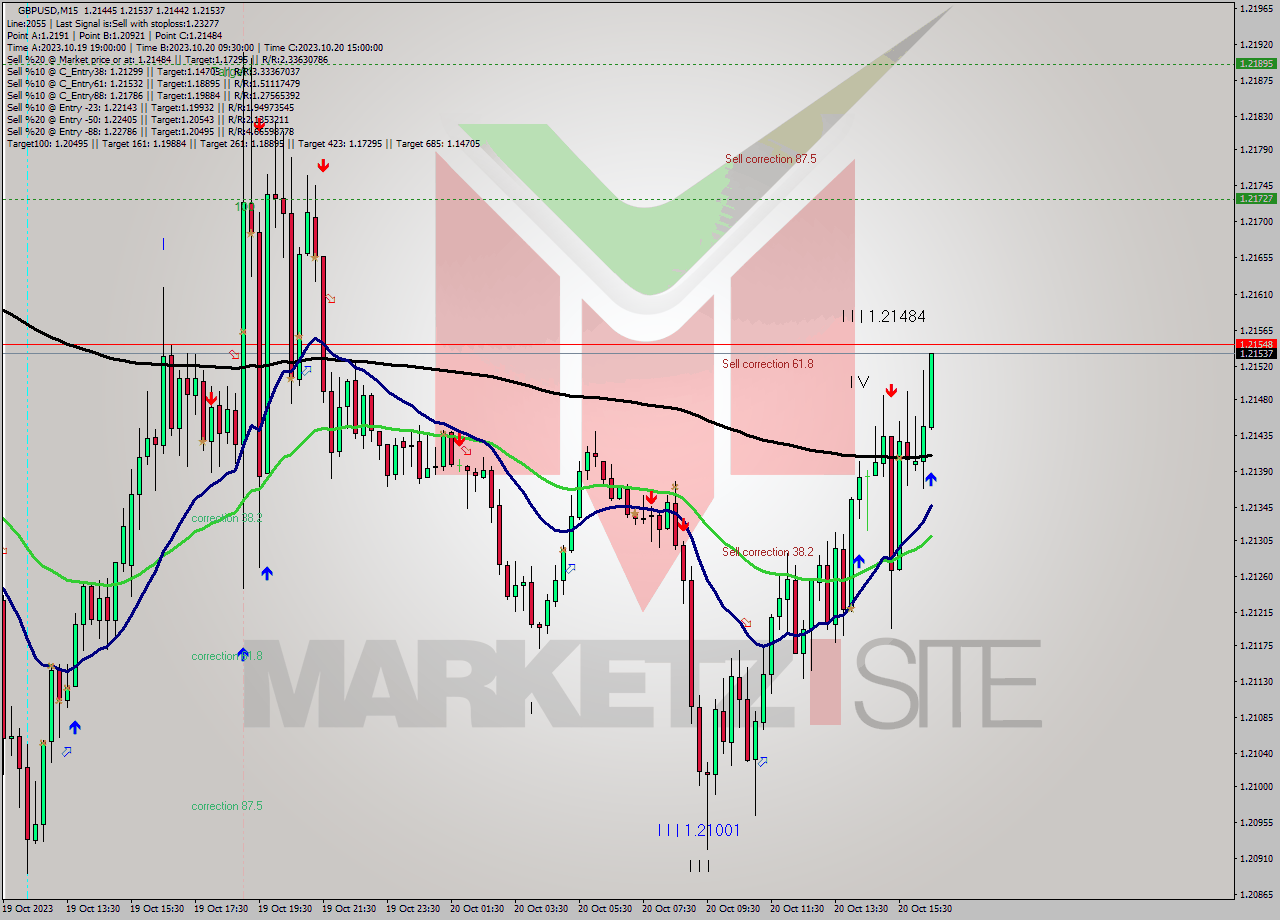1280x920 pixels.
Task: Click the '20 Oct 07:30' time axis label
Action: 670,909
